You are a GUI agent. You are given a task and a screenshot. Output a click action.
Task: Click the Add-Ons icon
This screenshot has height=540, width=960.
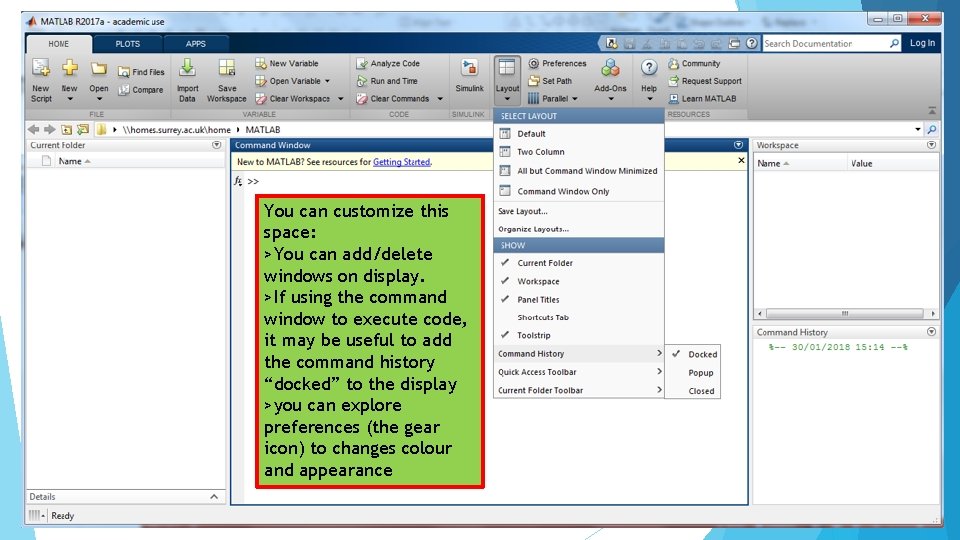[610, 68]
